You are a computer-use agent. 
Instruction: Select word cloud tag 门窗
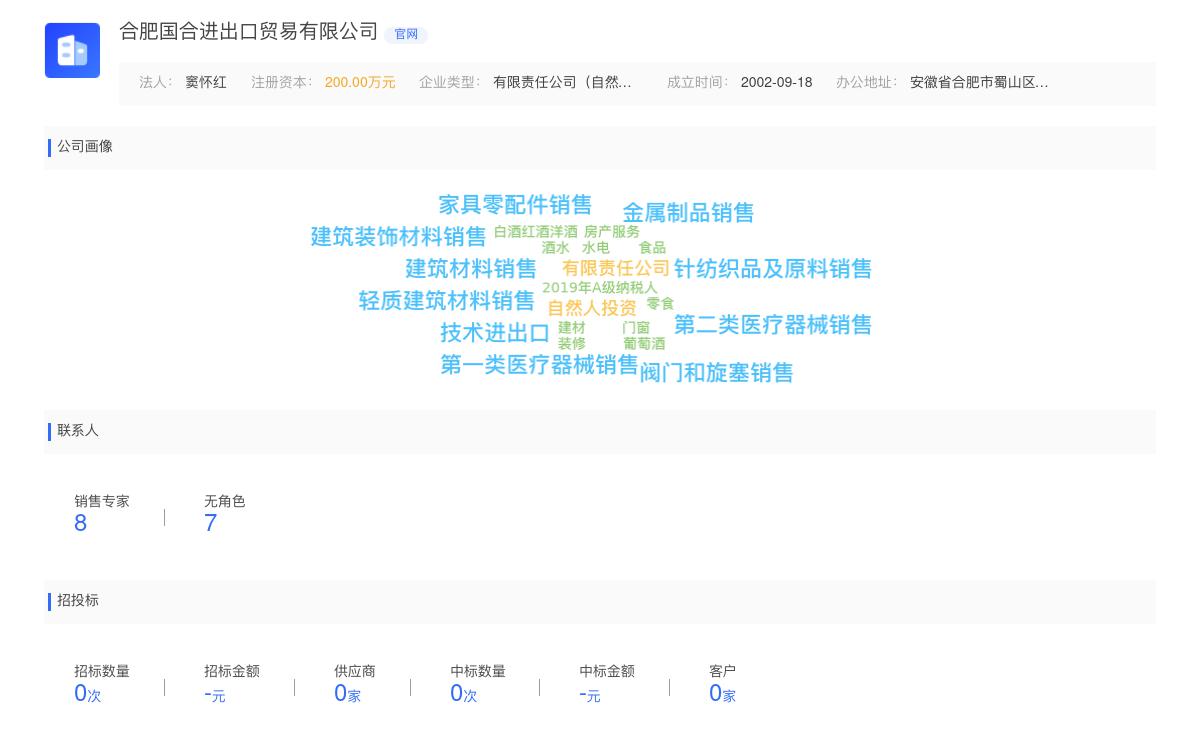point(636,328)
